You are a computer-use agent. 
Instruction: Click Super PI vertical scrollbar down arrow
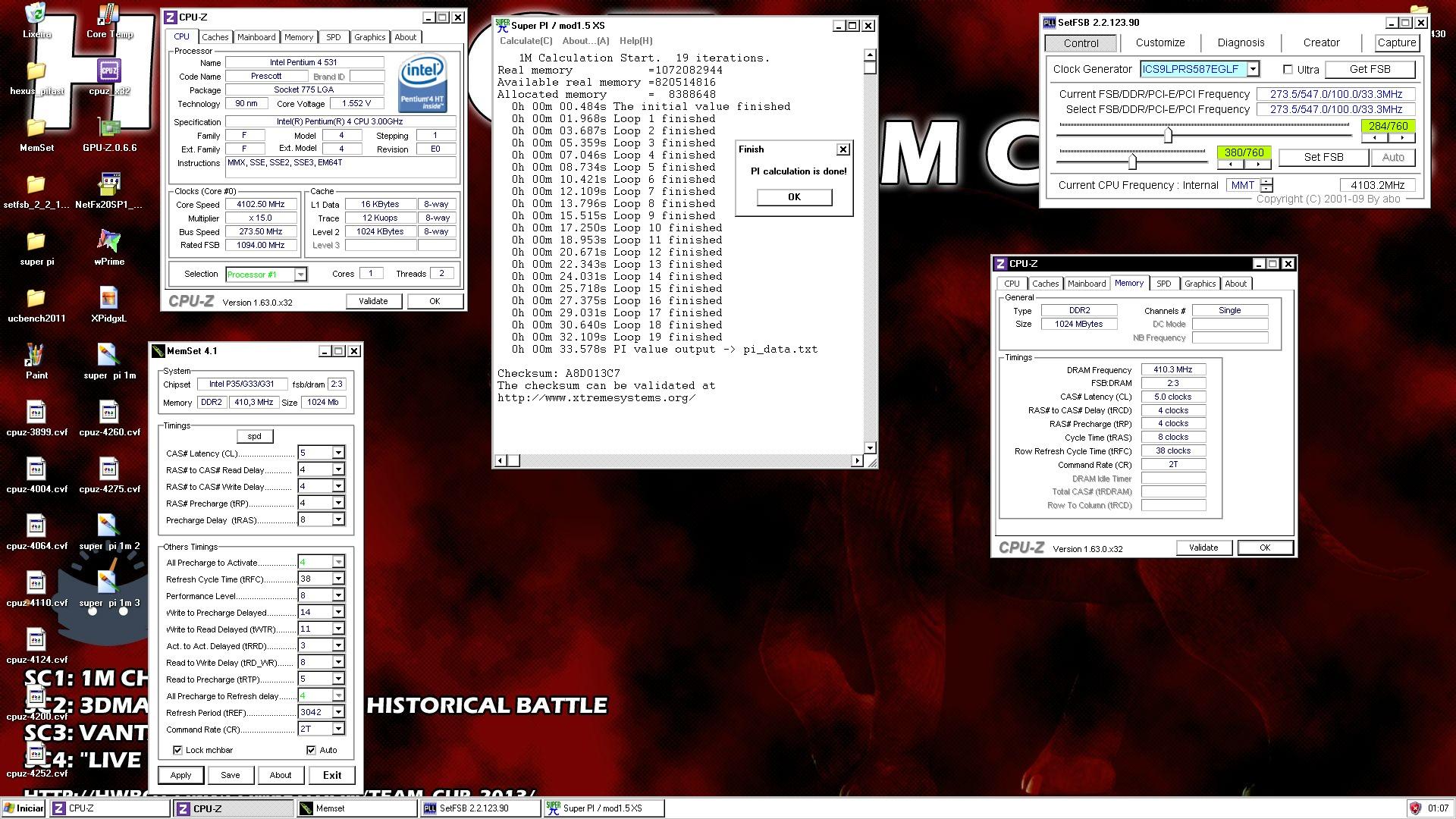tap(870, 447)
